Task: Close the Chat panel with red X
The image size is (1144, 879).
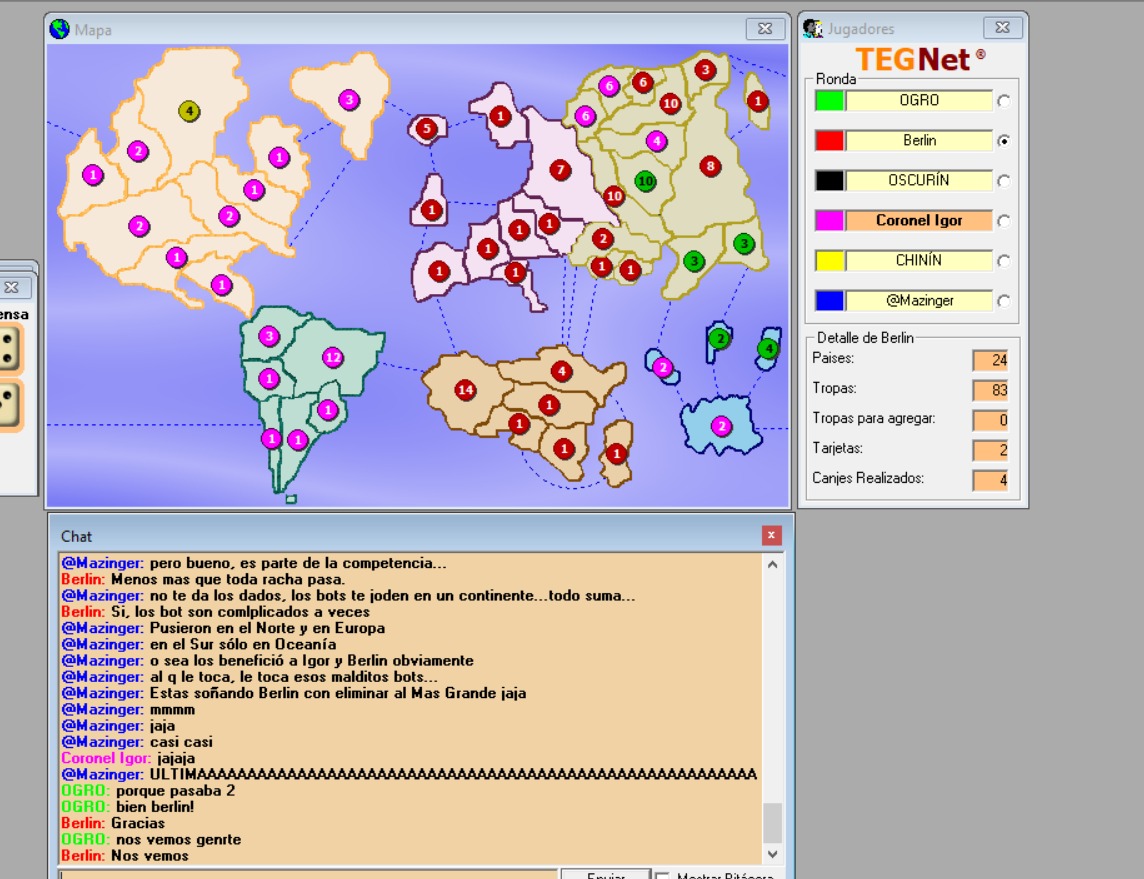Action: (771, 536)
